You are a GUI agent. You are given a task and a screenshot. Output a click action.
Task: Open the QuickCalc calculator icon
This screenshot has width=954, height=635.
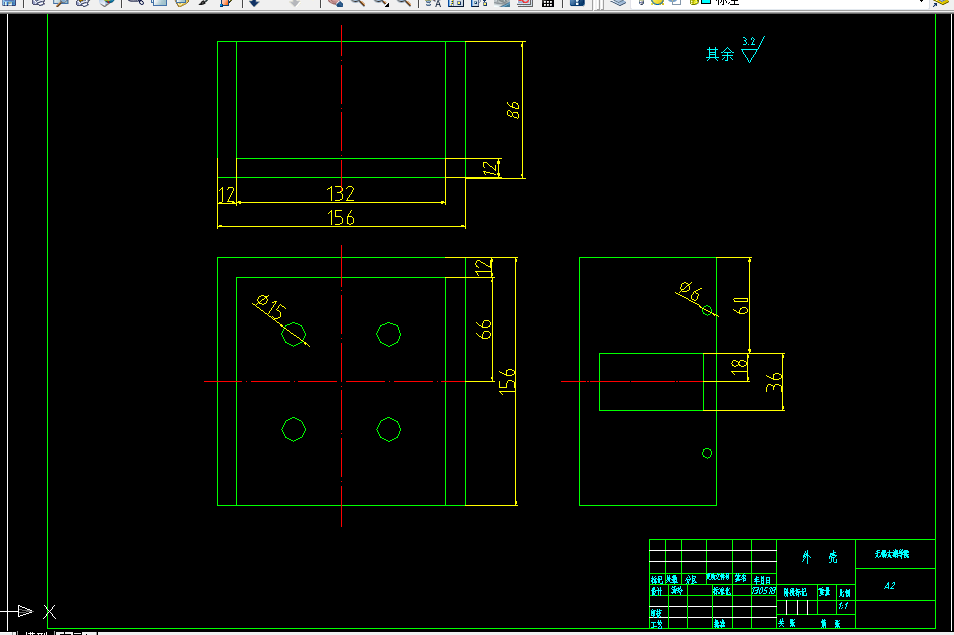pyautogui.click(x=548, y=2)
